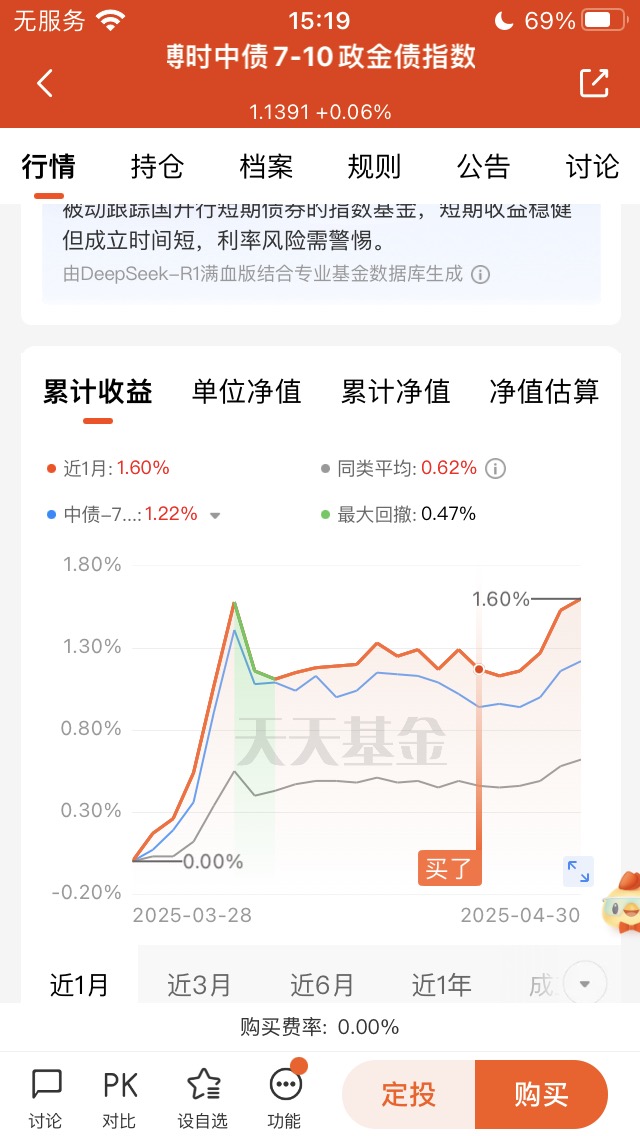Viewport: 640px width, 1136px height.
Task: Tap the 买了 marker on chart
Action: [x=449, y=868]
